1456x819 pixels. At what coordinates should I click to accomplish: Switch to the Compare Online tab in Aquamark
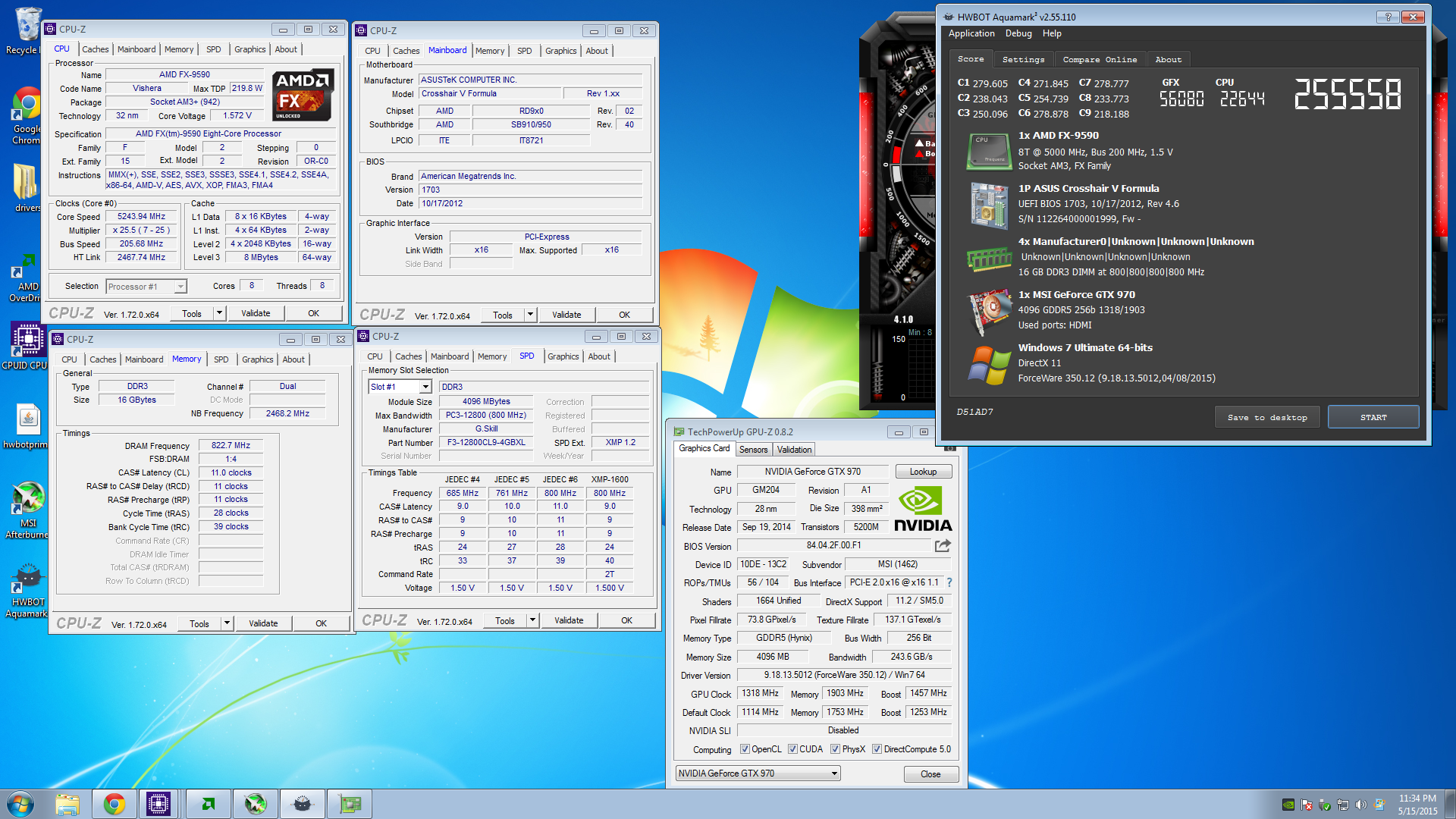click(1100, 59)
